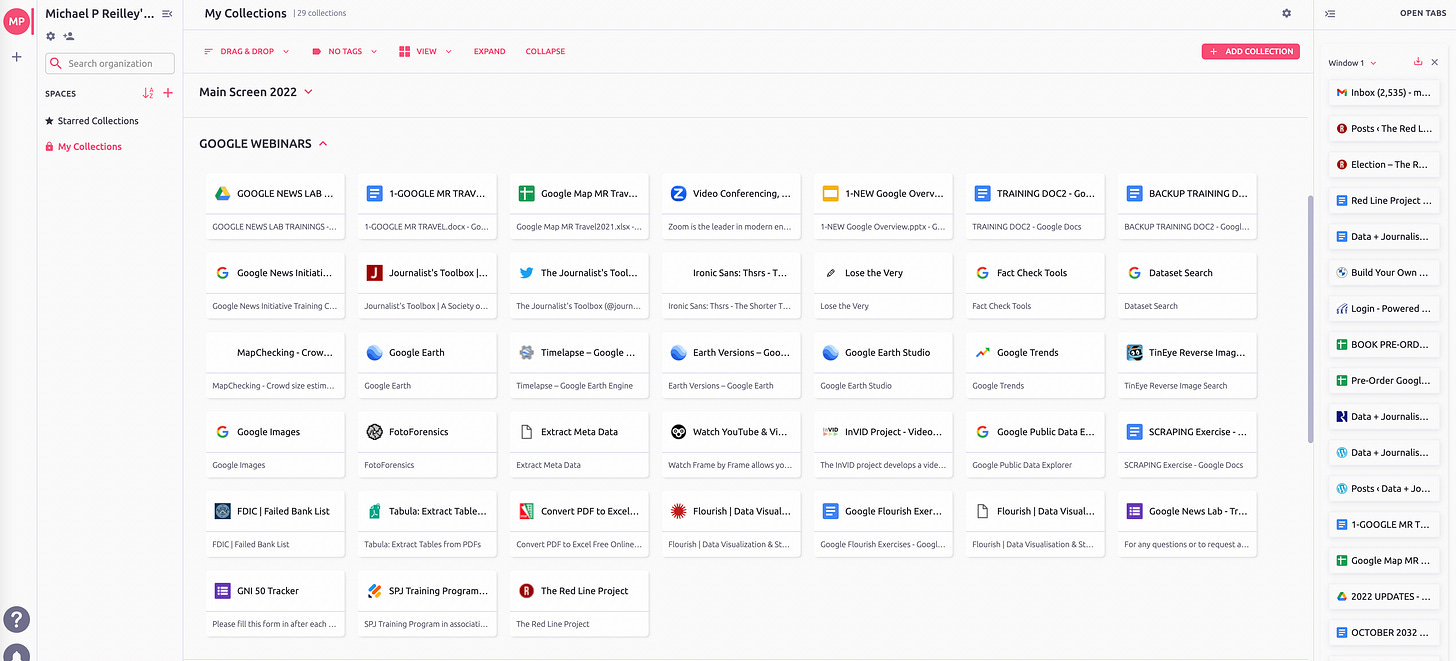
Task: Click the ADD COLLECTION button
Action: (x=1250, y=50)
